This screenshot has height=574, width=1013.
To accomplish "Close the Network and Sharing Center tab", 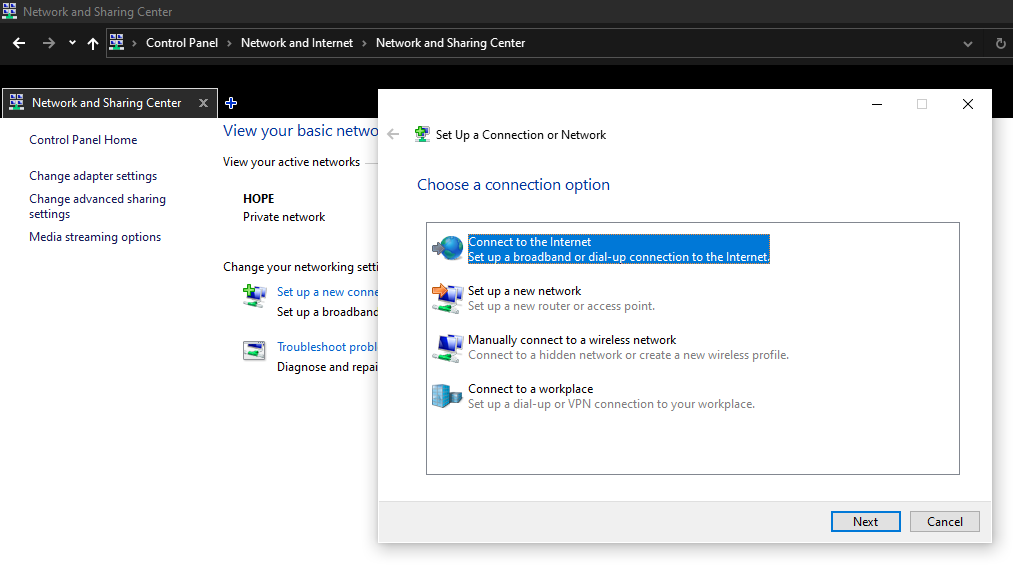I will tap(204, 103).
